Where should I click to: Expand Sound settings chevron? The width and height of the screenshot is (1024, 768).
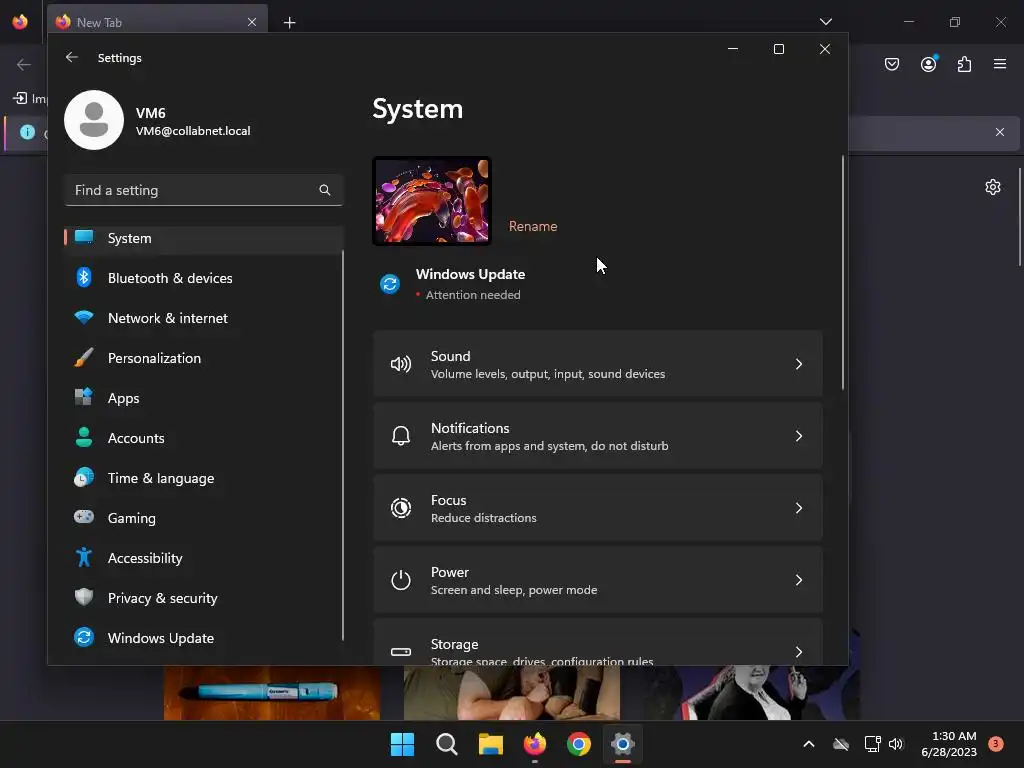[799, 364]
